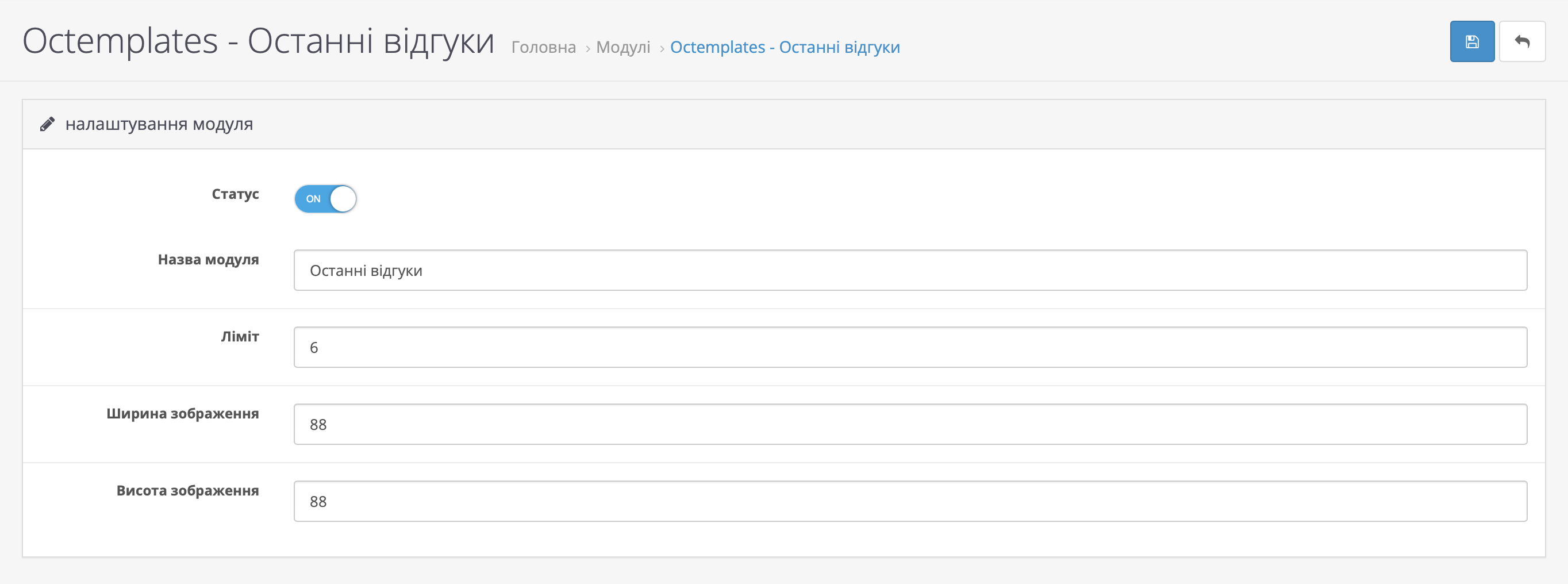
Task: Click the Ширина зображення label
Action: coord(183,413)
